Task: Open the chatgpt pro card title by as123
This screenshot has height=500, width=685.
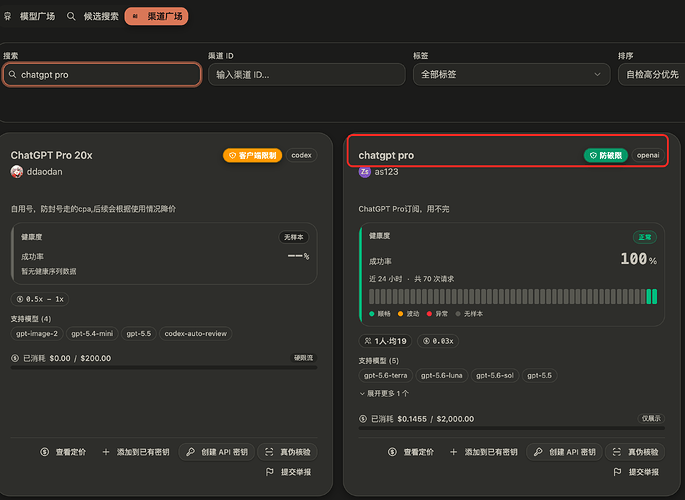Action: 386,155
